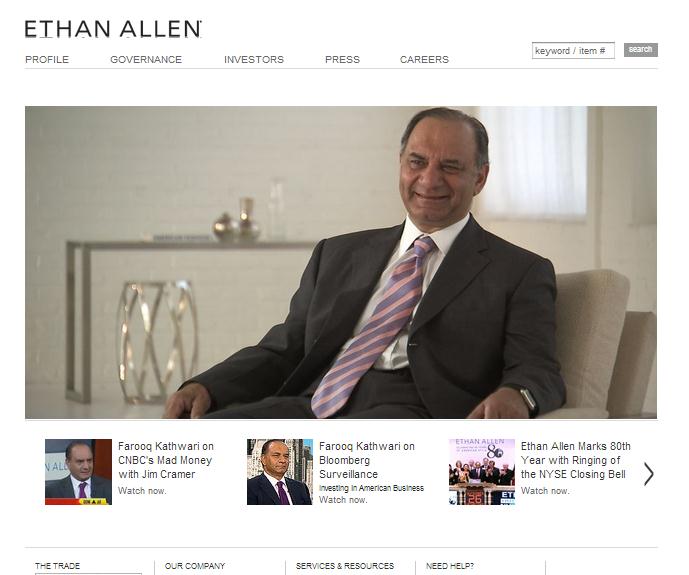
Task: Play the main video of the man in the suit
Action: click(341, 262)
